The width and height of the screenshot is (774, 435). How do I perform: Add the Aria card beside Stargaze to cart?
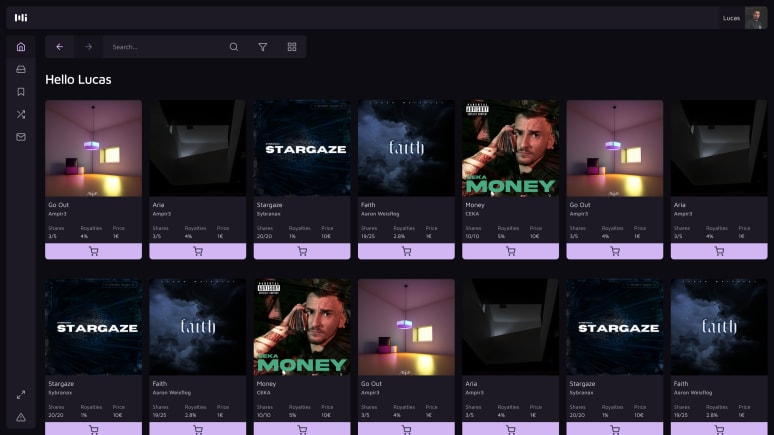click(x=197, y=251)
